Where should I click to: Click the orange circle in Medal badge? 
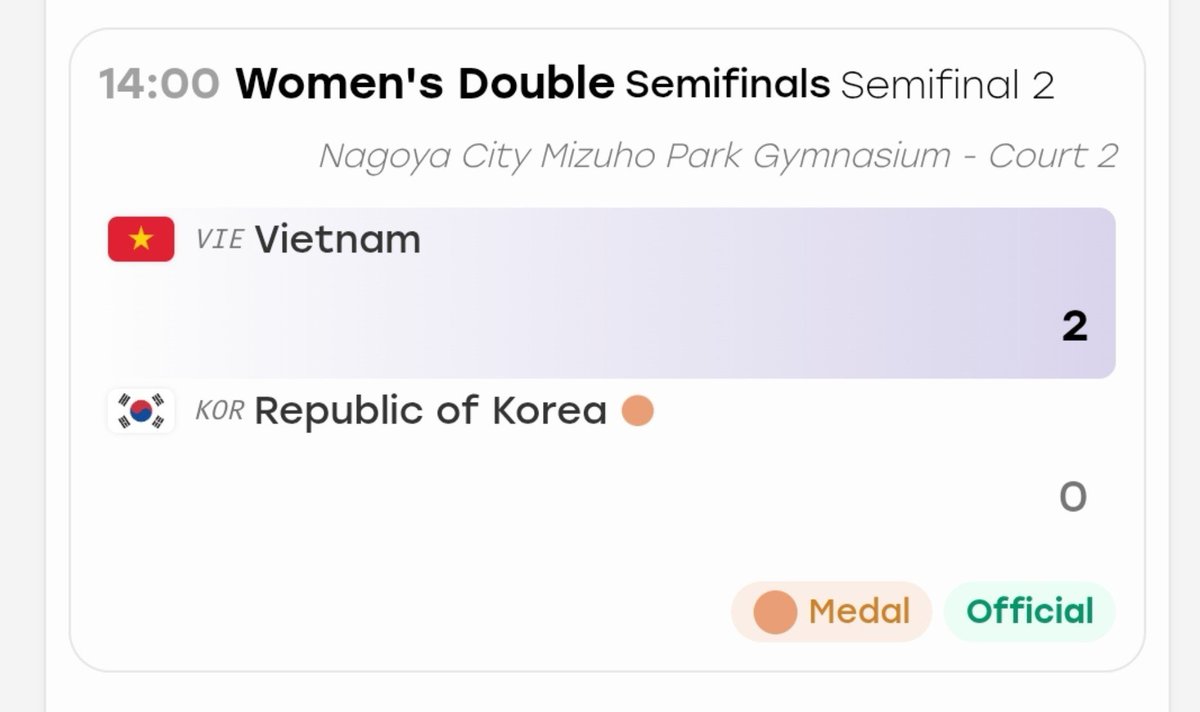point(775,612)
